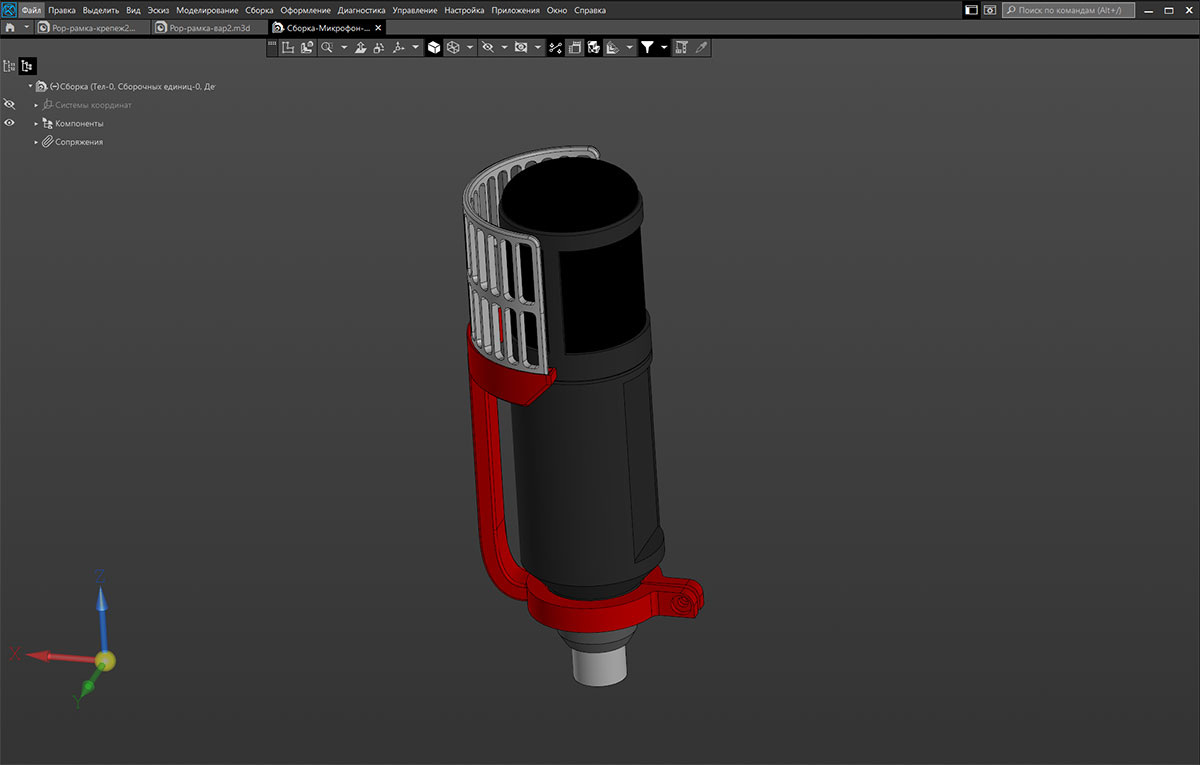Expand the Сопряжения tree node
The width and height of the screenshot is (1200, 765).
[x=36, y=142]
